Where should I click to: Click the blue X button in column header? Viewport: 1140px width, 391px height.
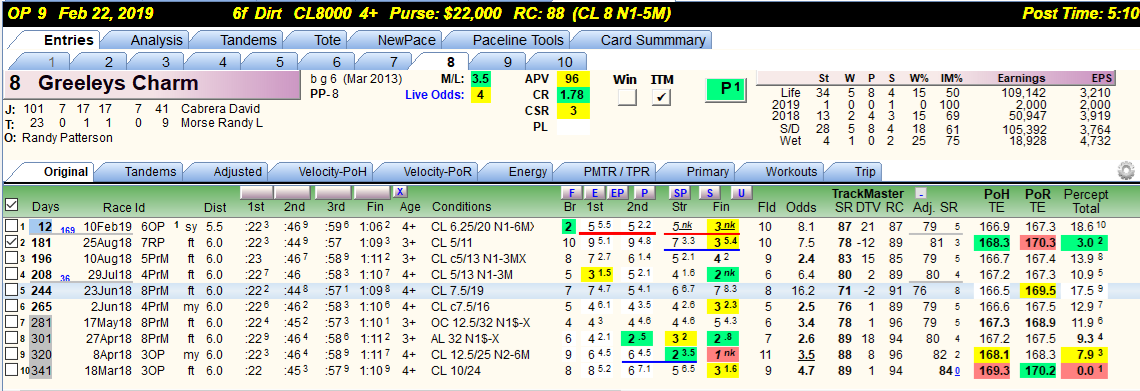400,192
